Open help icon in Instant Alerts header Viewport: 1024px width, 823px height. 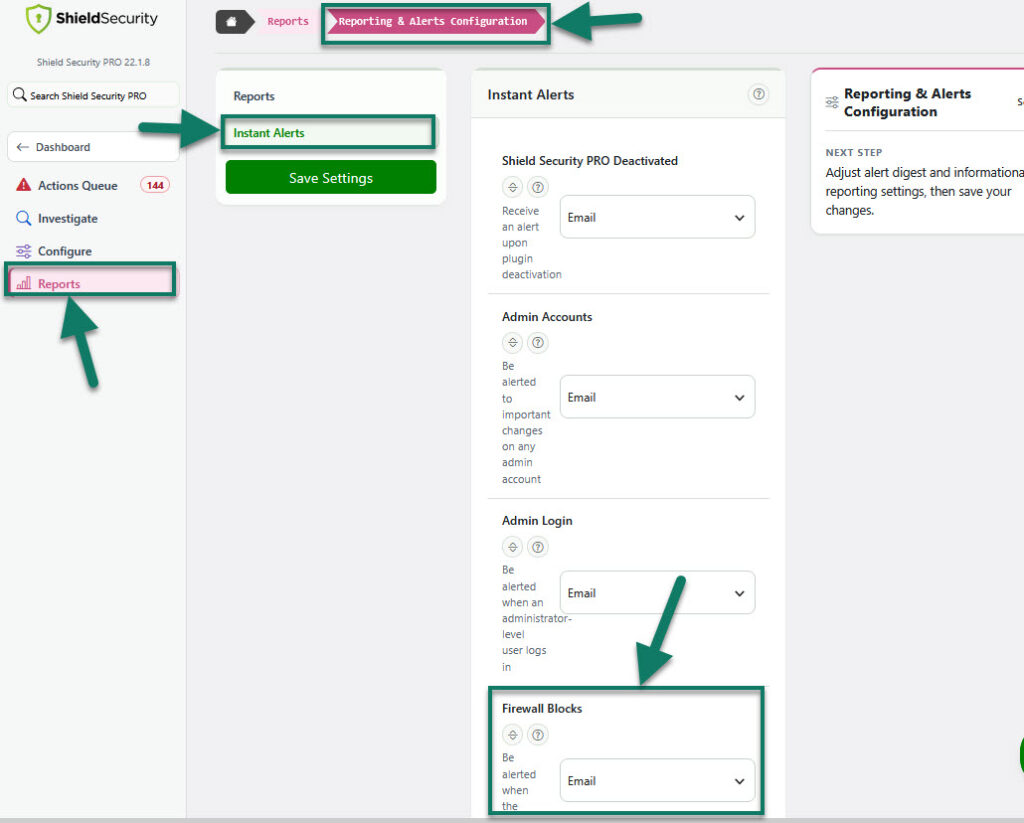(758, 94)
